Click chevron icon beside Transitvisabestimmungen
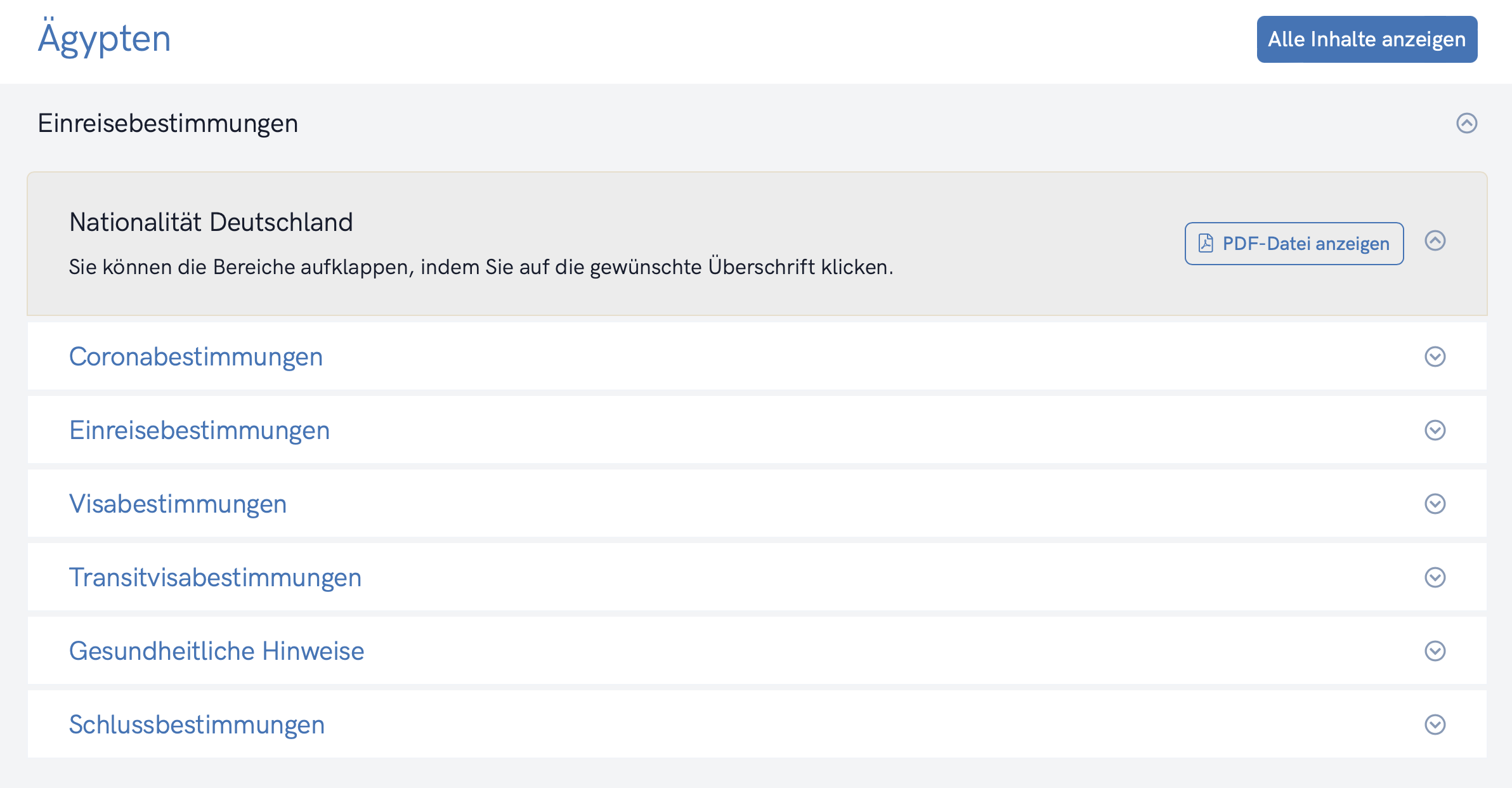 pyautogui.click(x=1435, y=577)
